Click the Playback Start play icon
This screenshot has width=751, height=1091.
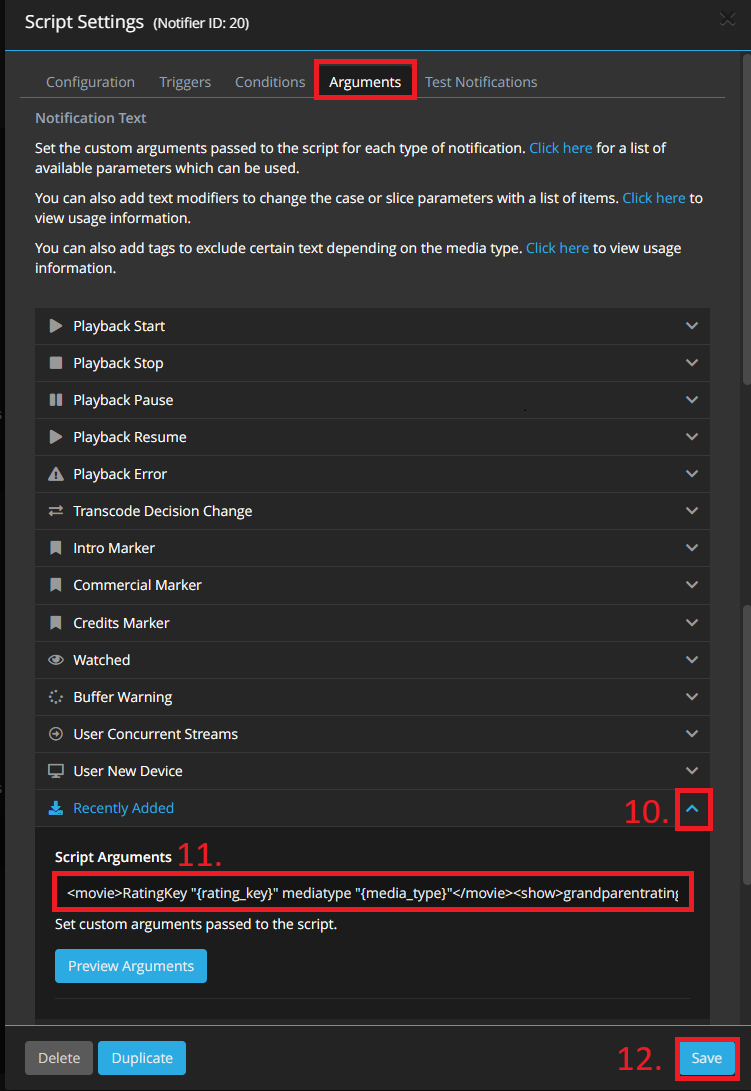click(x=56, y=326)
